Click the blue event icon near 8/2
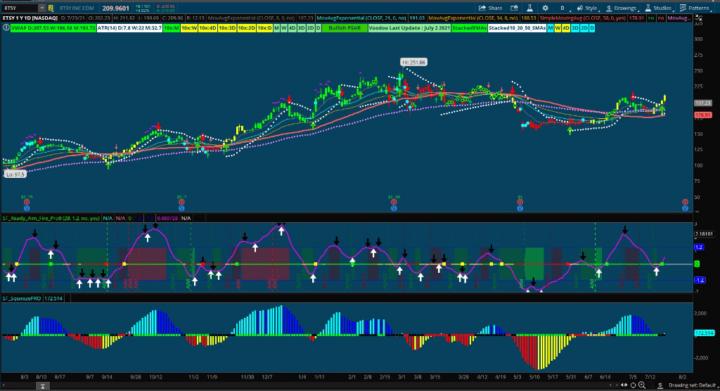This screenshot has width=720, height=391. (x=685, y=208)
